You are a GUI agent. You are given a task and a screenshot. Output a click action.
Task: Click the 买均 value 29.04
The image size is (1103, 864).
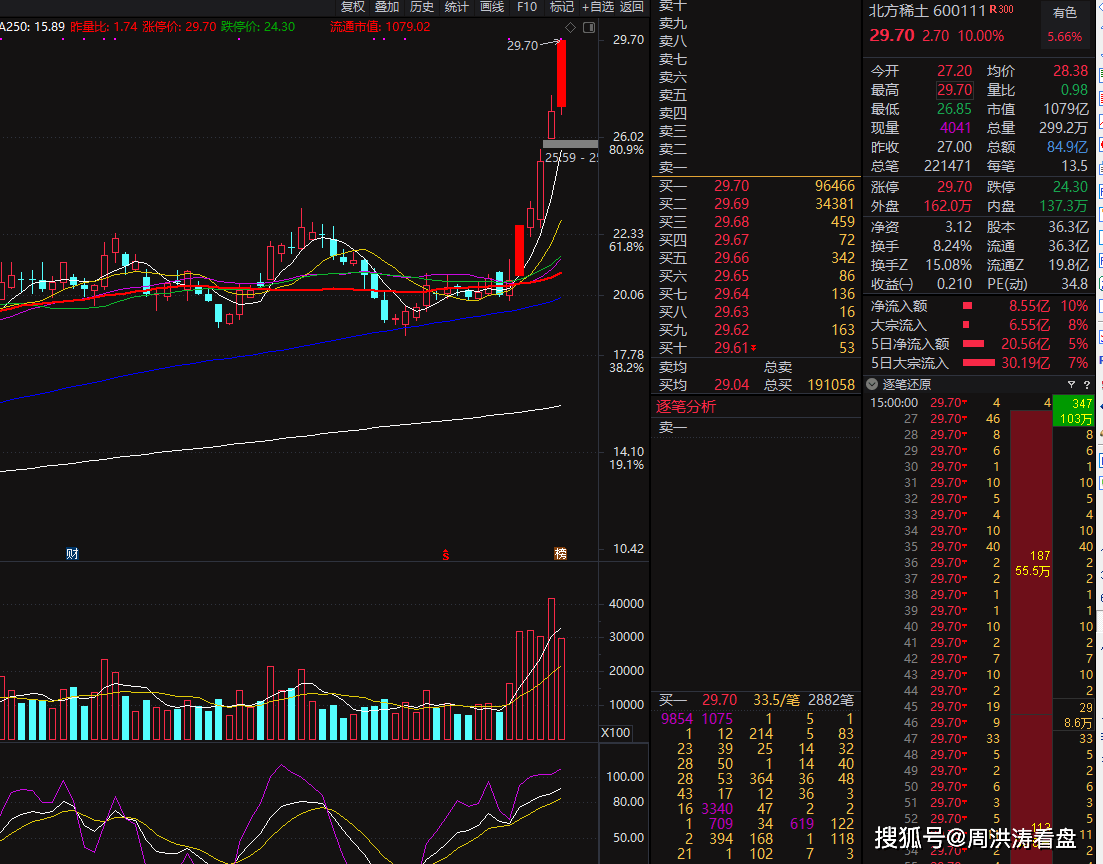732,385
